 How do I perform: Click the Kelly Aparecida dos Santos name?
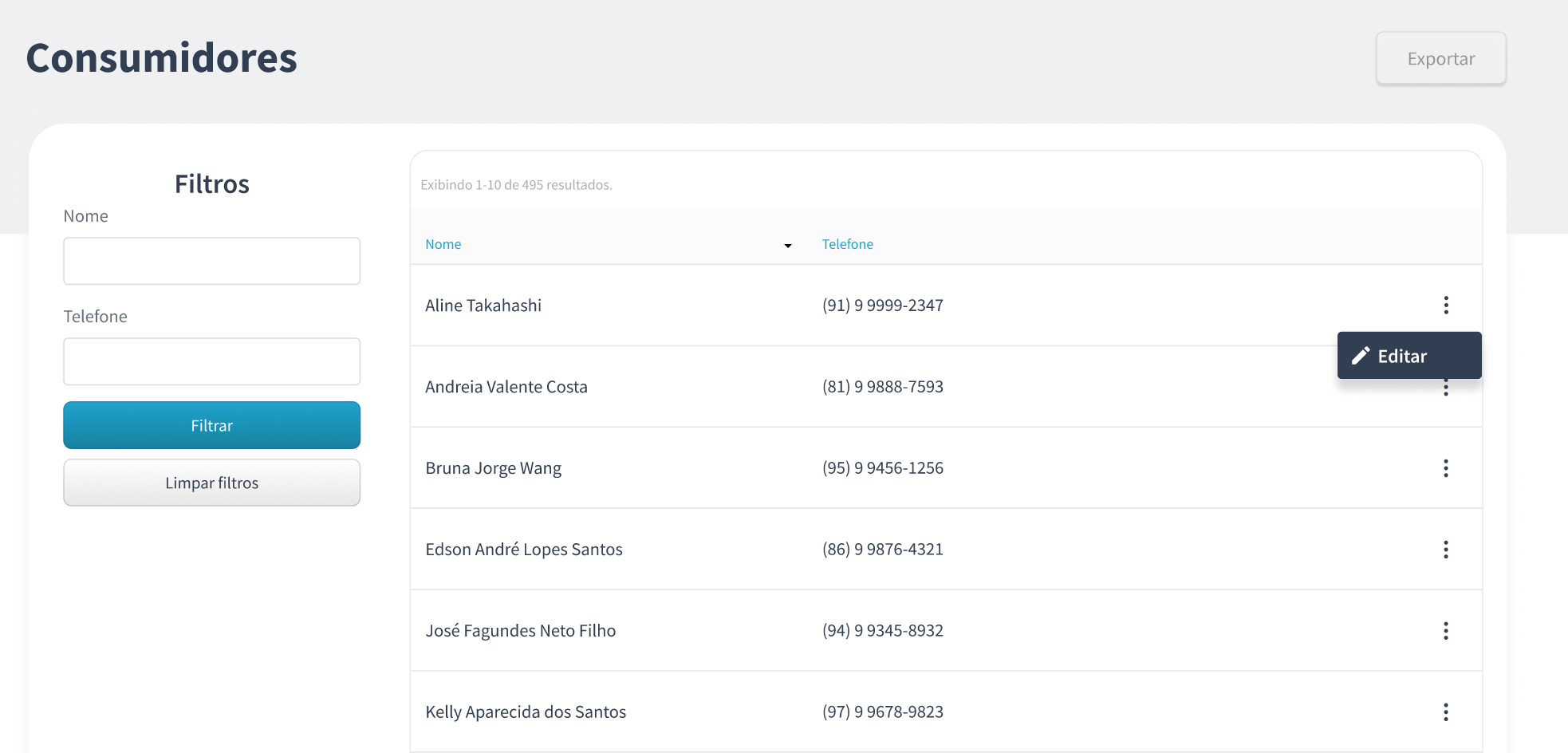click(x=525, y=712)
